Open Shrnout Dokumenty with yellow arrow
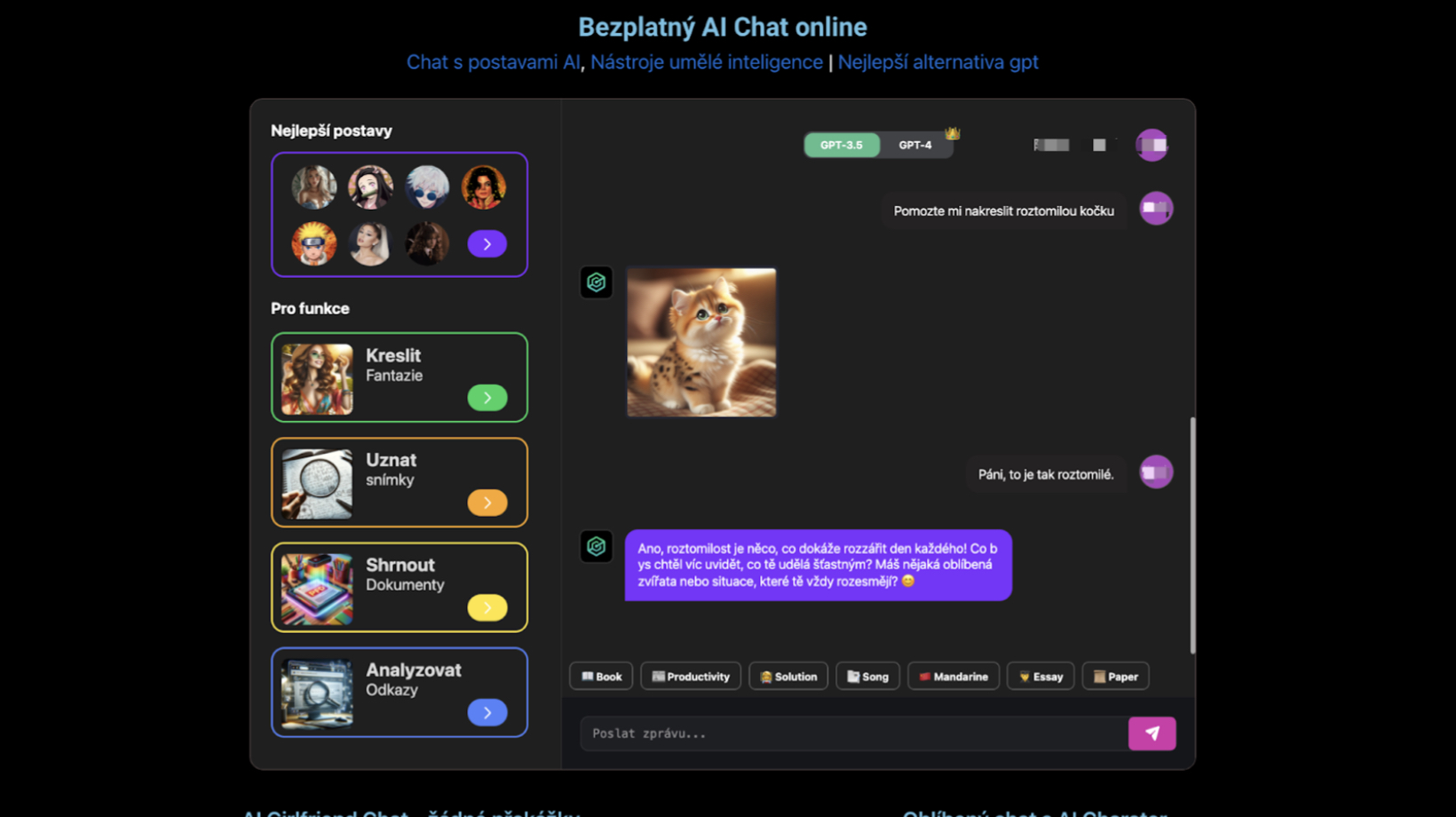Viewport: 1456px width, 817px height. click(487, 607)
